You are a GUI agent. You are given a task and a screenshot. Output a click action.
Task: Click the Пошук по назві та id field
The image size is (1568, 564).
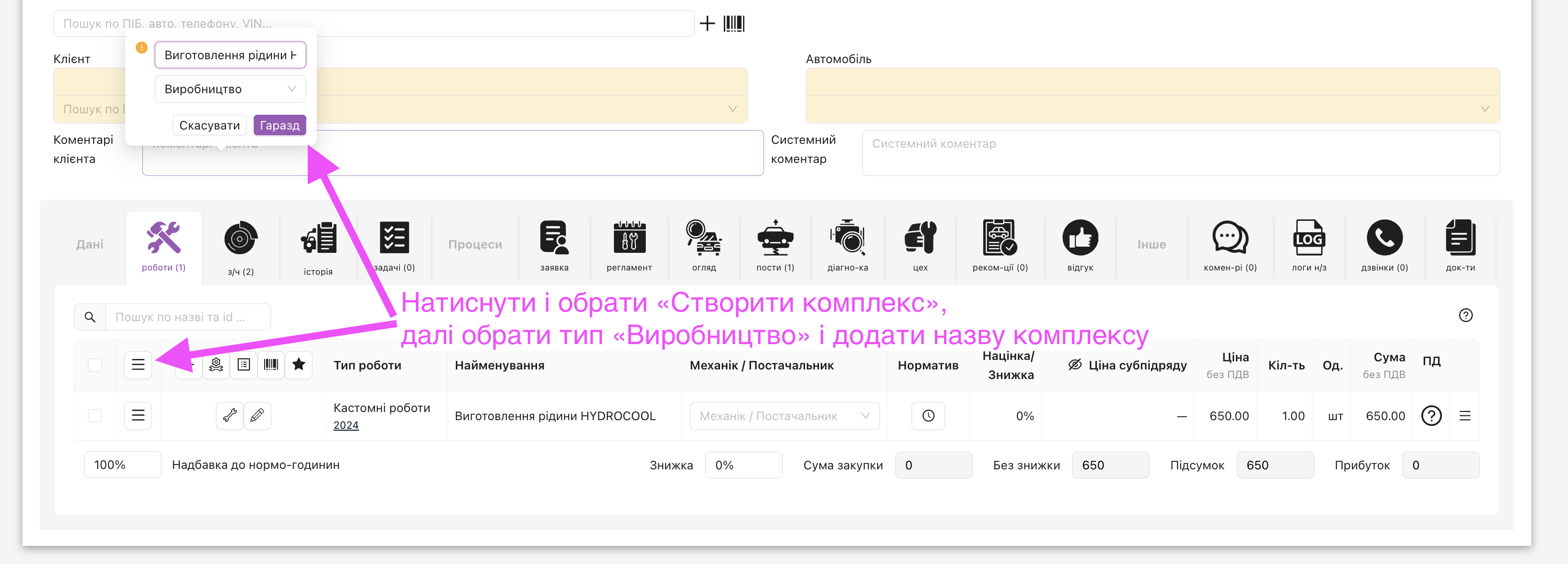[187, 317]
